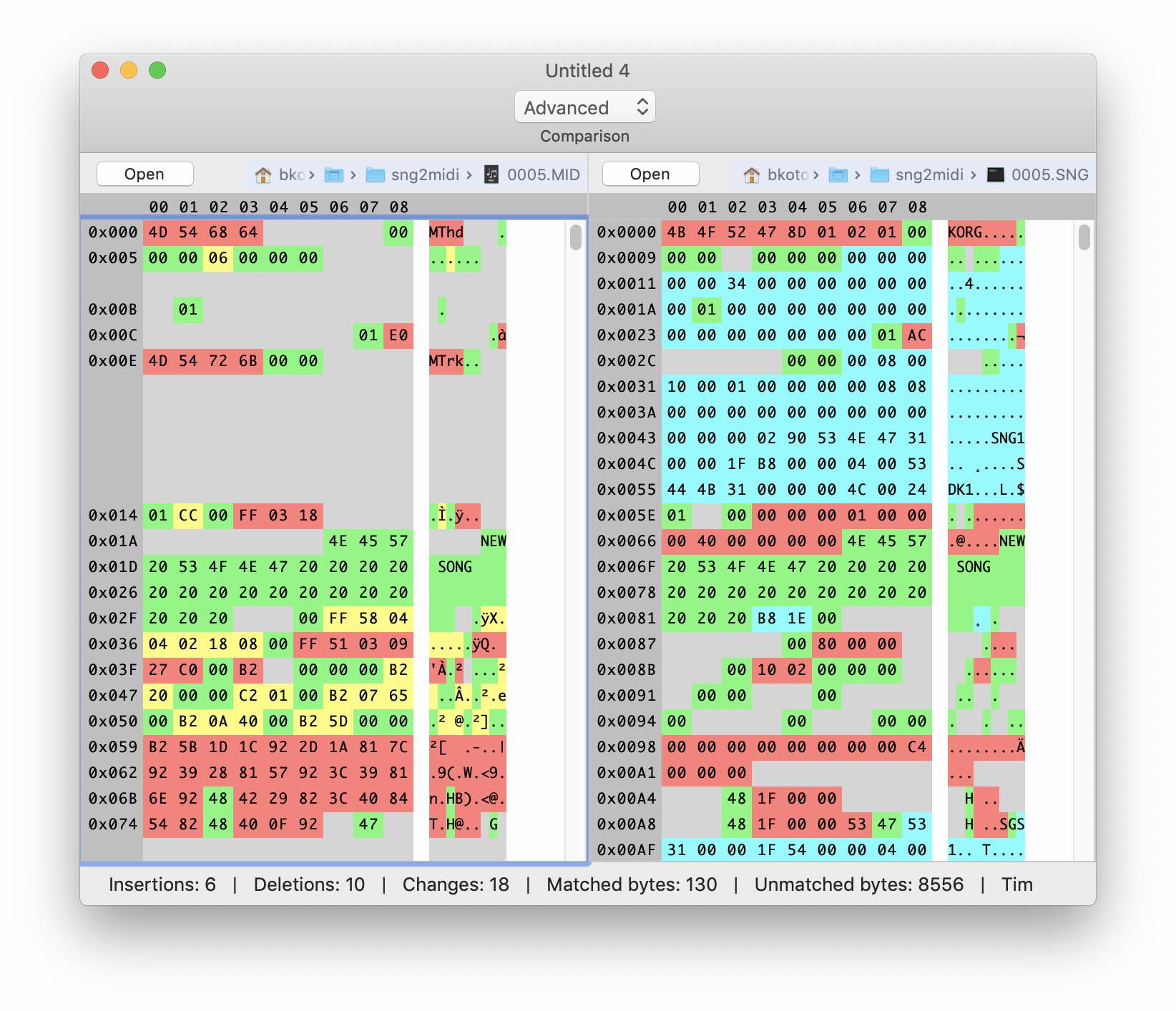Click the "DK1...L.$" ASCII text in the SNG pane
This screenshot has height=1011, width=1176.
pyautogui.click(x=986, y=490)
